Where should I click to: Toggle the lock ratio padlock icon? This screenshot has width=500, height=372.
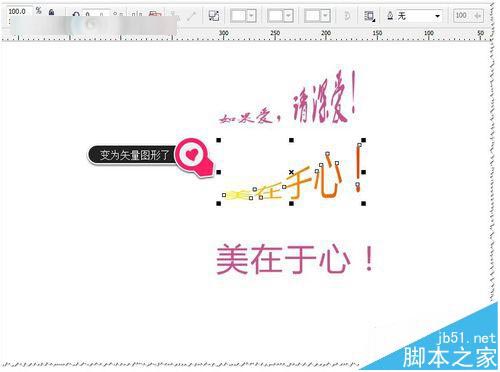pos(51,12)
